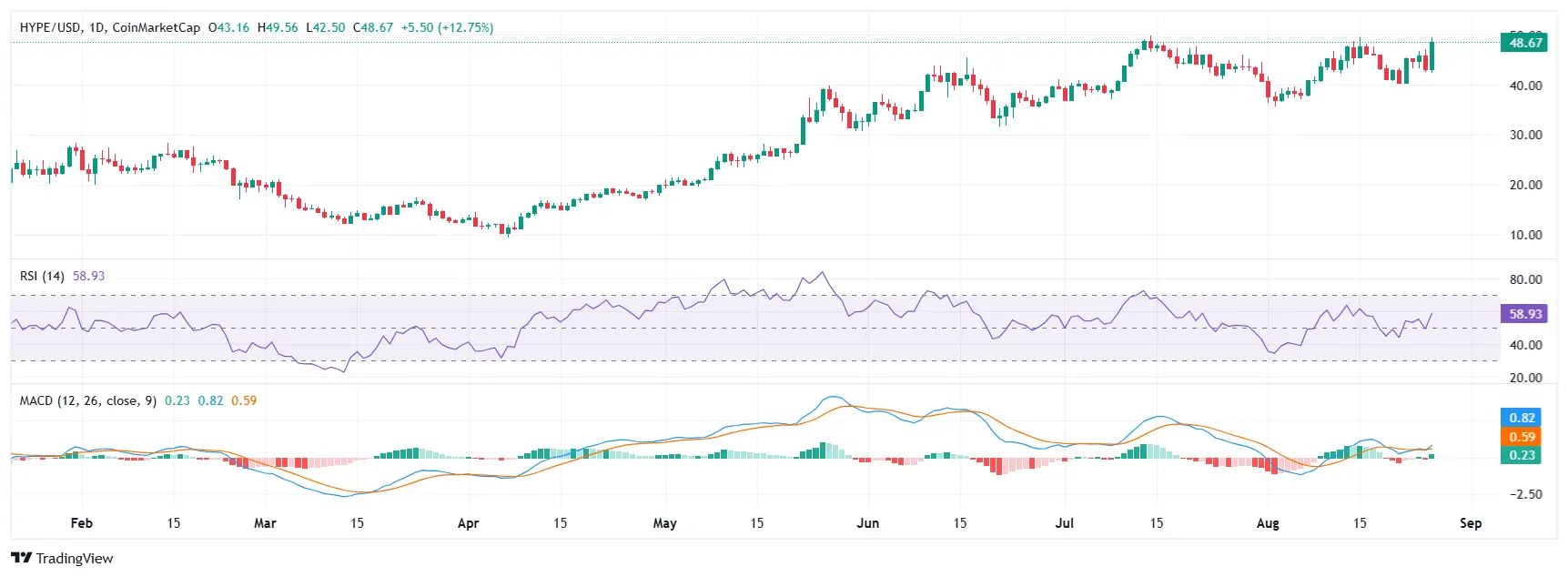
Task: Click the purple 58.93 RSI value tag
Action: click(1524, 314)
